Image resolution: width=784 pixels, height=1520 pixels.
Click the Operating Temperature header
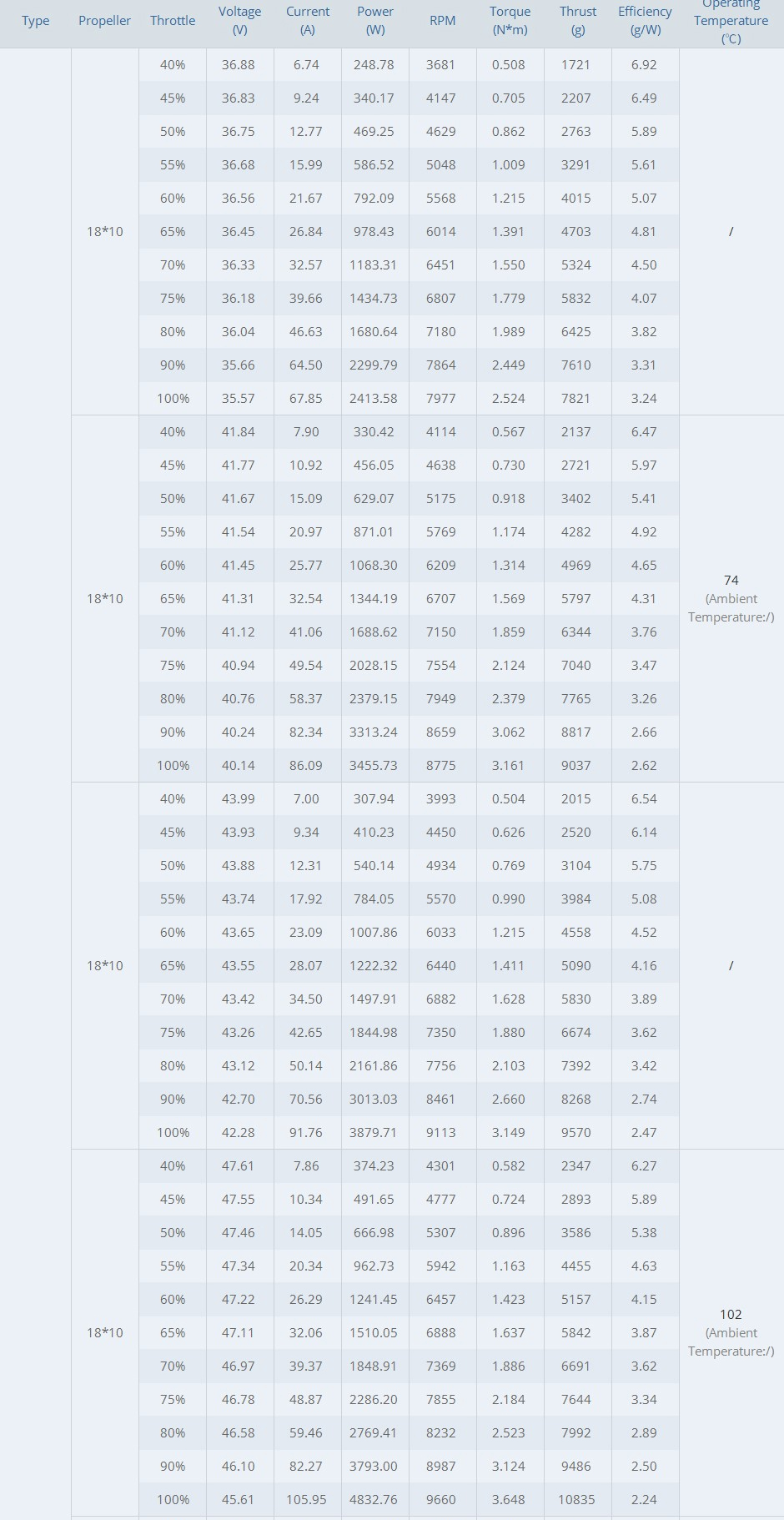[x=731, y=21]
